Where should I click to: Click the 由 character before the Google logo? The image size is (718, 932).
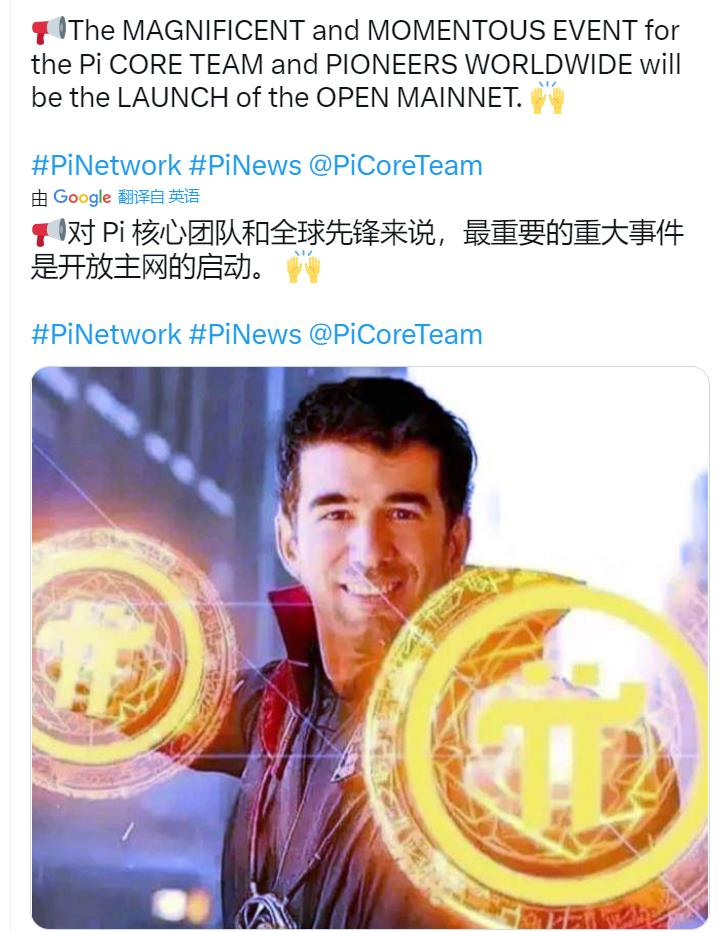click(39, 198)
